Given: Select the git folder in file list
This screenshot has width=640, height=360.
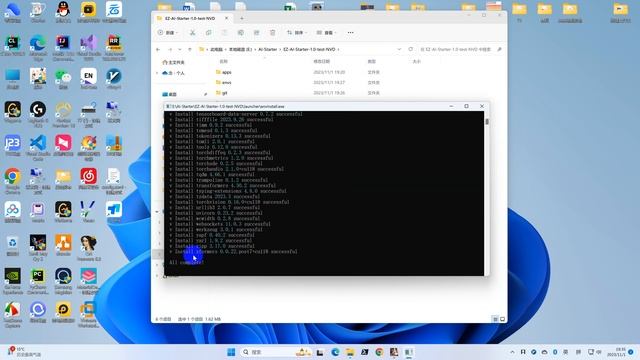Looking at the screenshot, I should coord(224,93).
